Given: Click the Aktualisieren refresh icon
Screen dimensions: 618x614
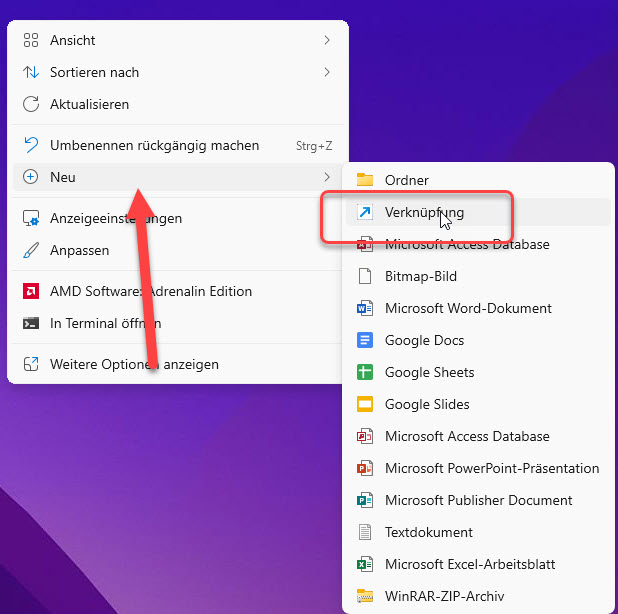Looking at the screenshot, I should [x=31, y=104].
